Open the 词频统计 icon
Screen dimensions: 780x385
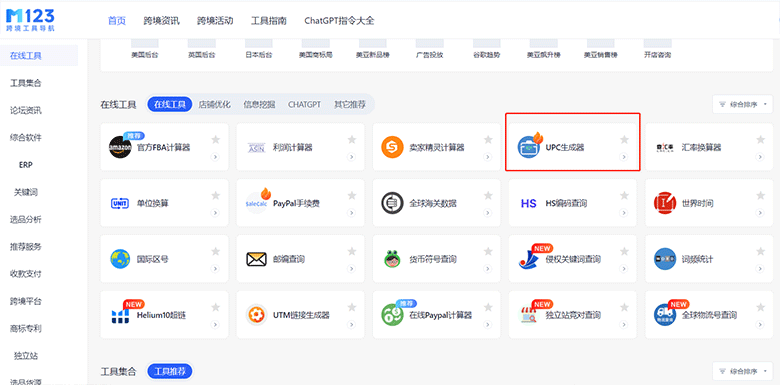coord(665,259)
